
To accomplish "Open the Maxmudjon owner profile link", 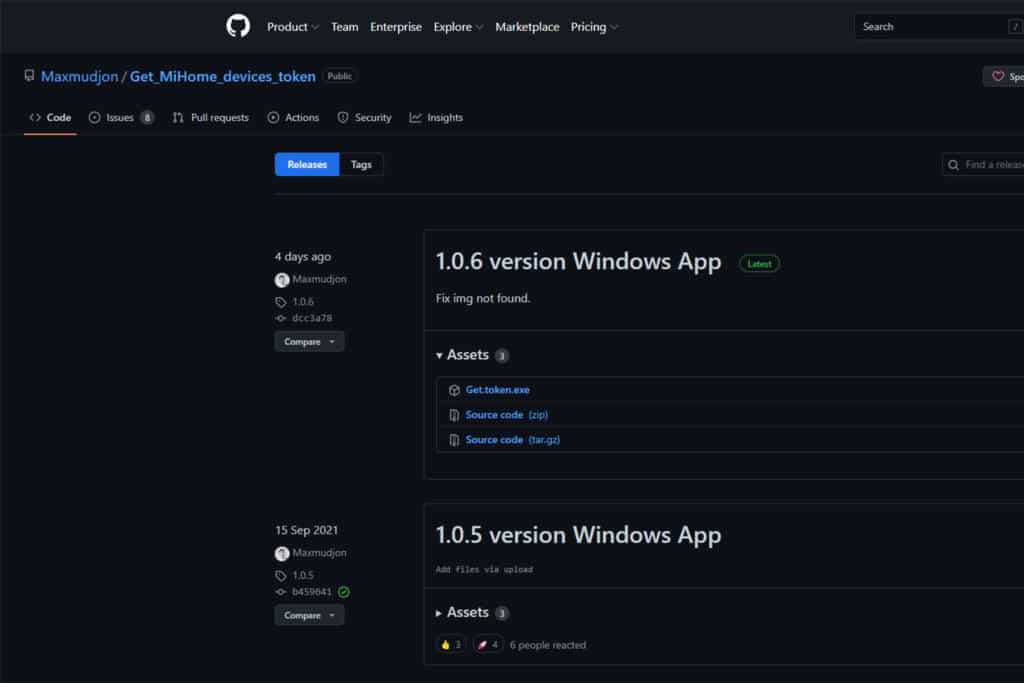I will [x=80, y=76].
